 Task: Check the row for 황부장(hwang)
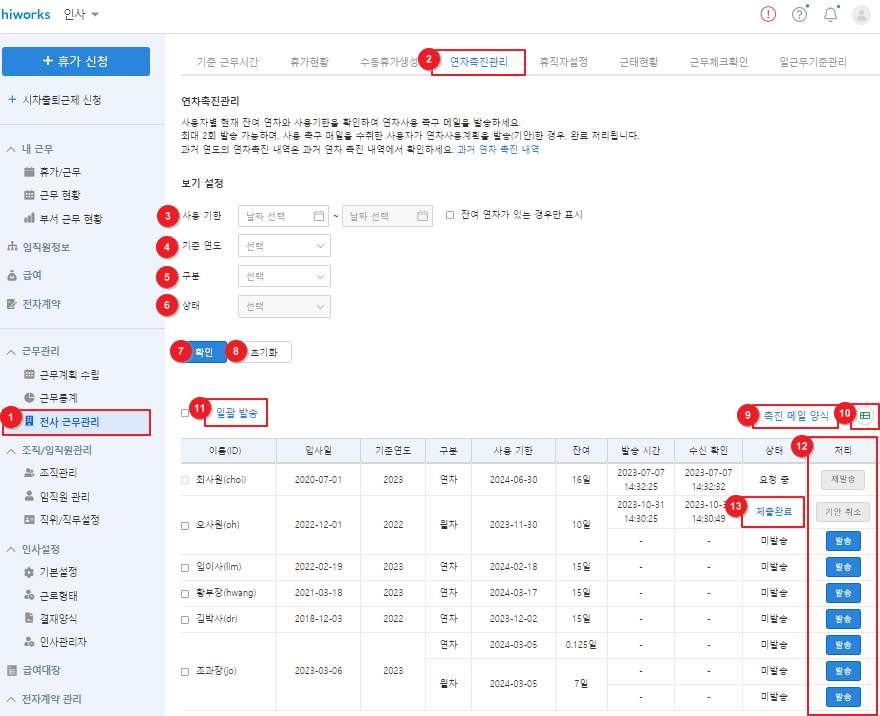click(x=185, y=594)
